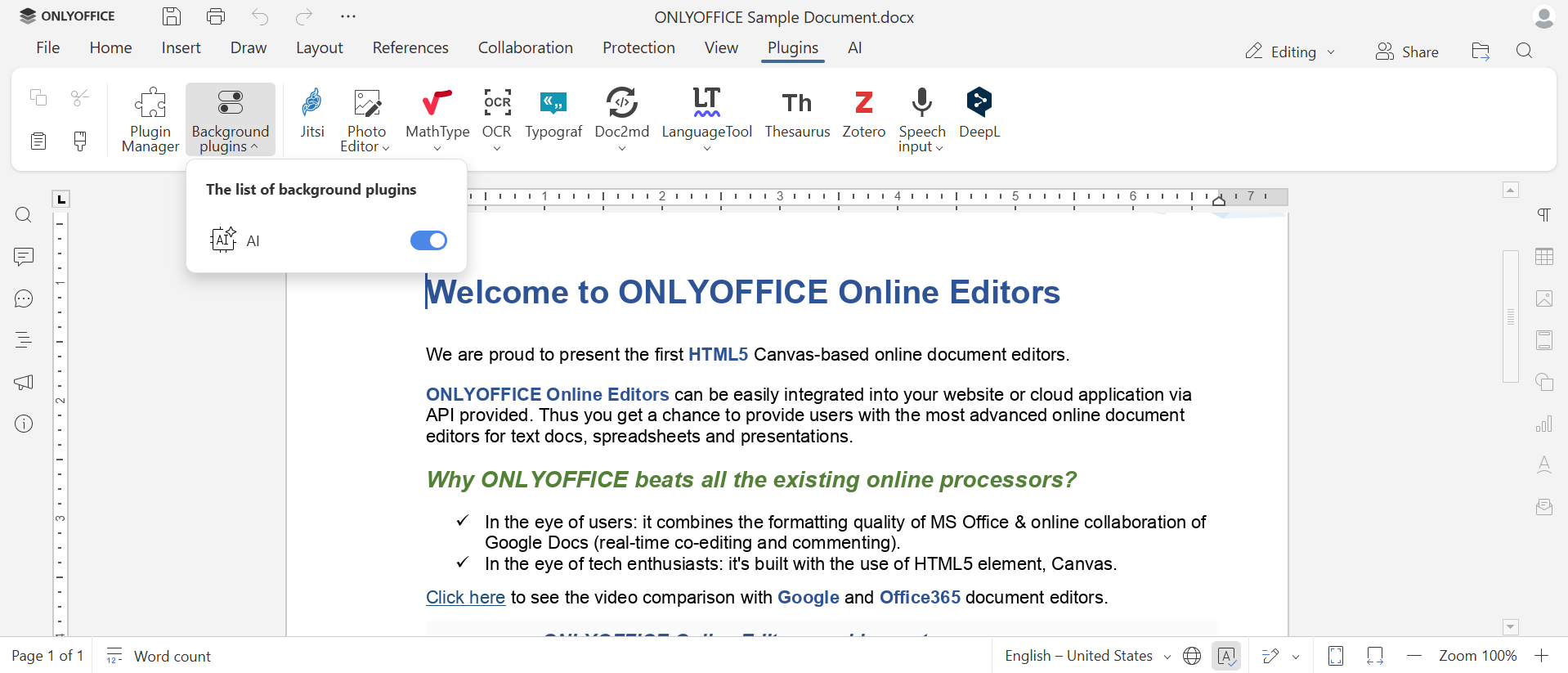Open the Headings navigation panel
The width and height of the screenshot is (1568, 673).
24,340
